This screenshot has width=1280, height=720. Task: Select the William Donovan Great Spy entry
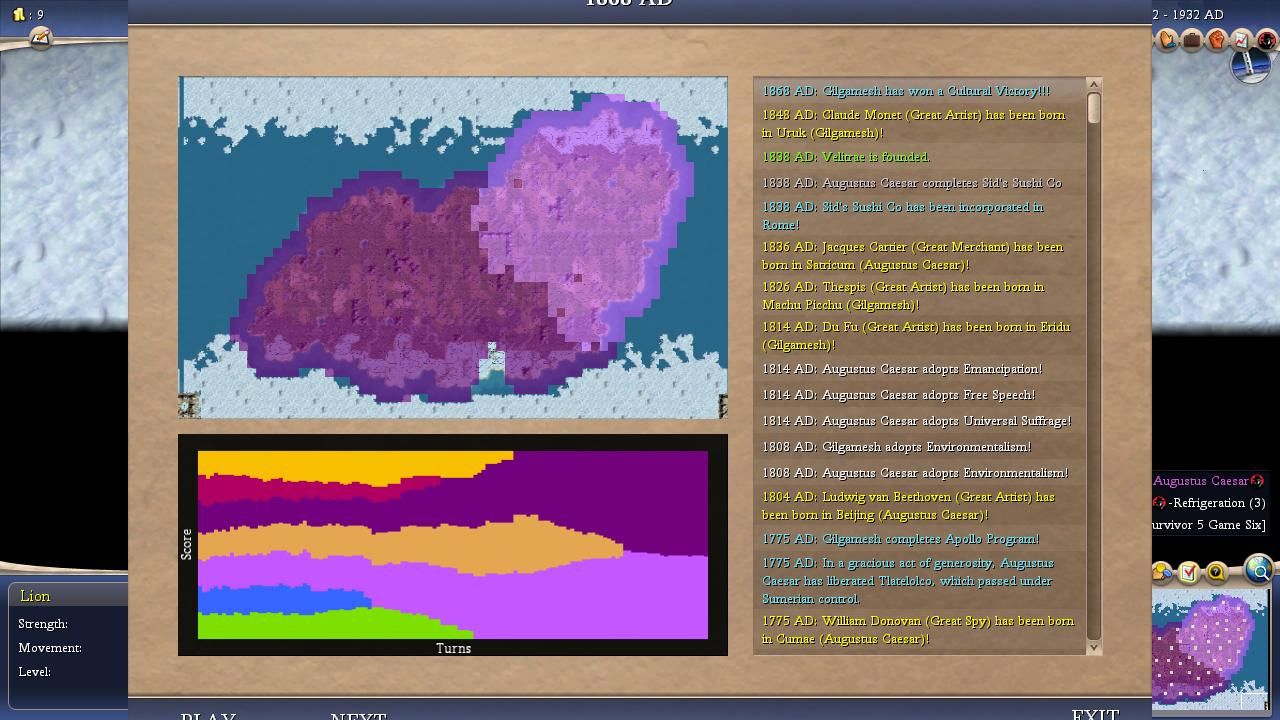(x=918, y=630)
